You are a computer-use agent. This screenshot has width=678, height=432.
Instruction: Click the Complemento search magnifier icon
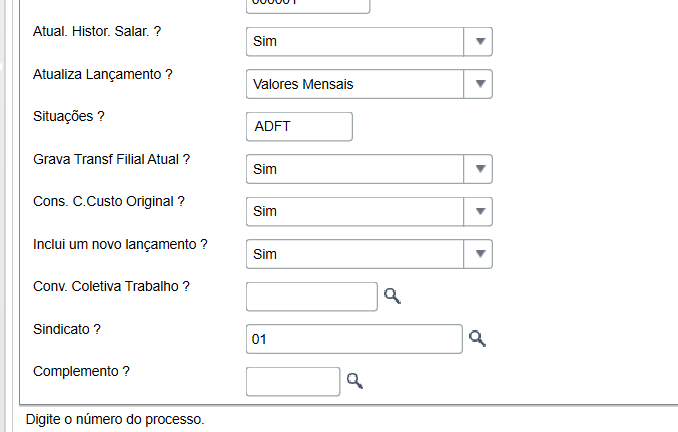(354, 381)
